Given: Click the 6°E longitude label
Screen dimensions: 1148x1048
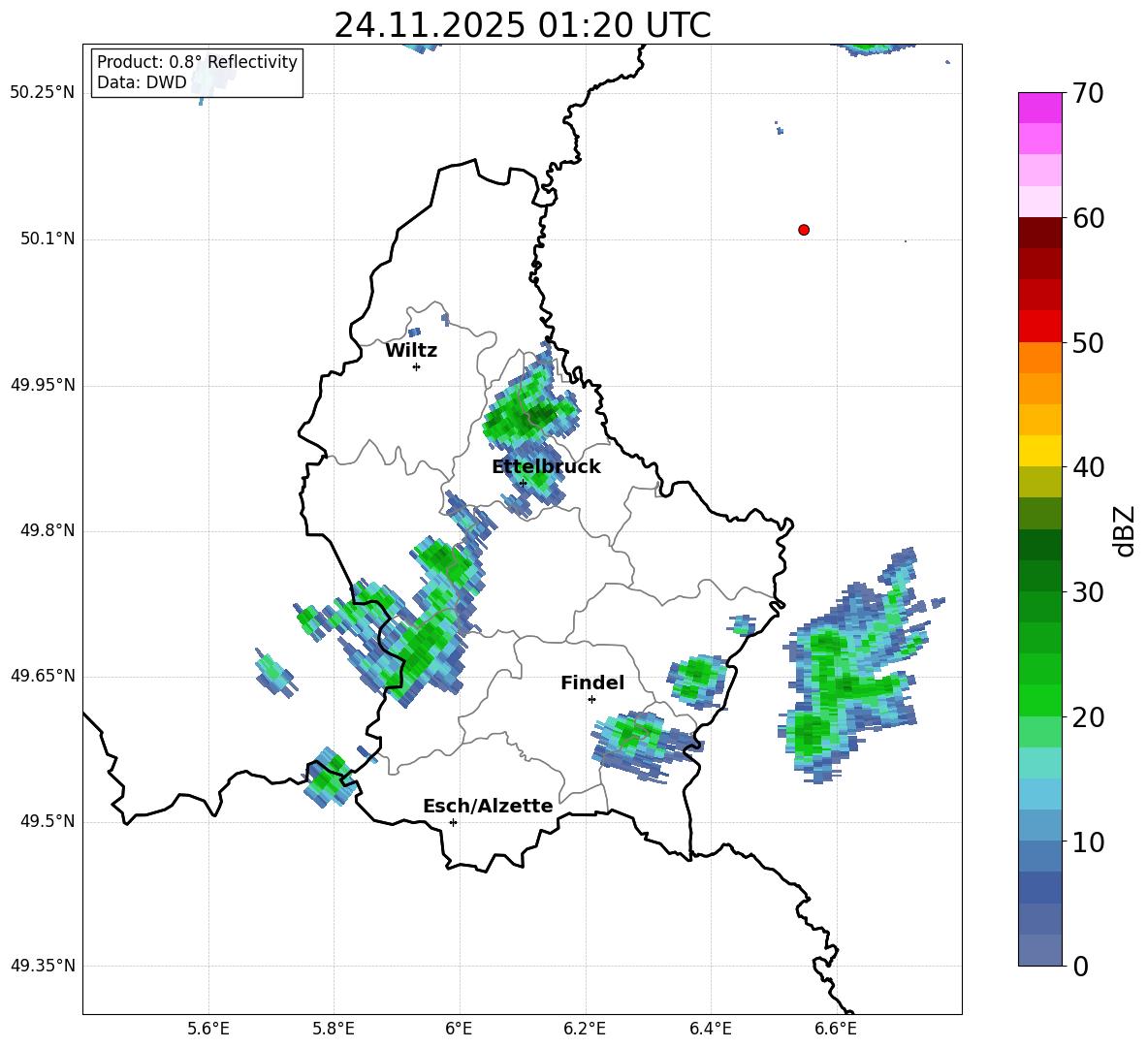Looking at the screenshot, I should [459, 1029].
